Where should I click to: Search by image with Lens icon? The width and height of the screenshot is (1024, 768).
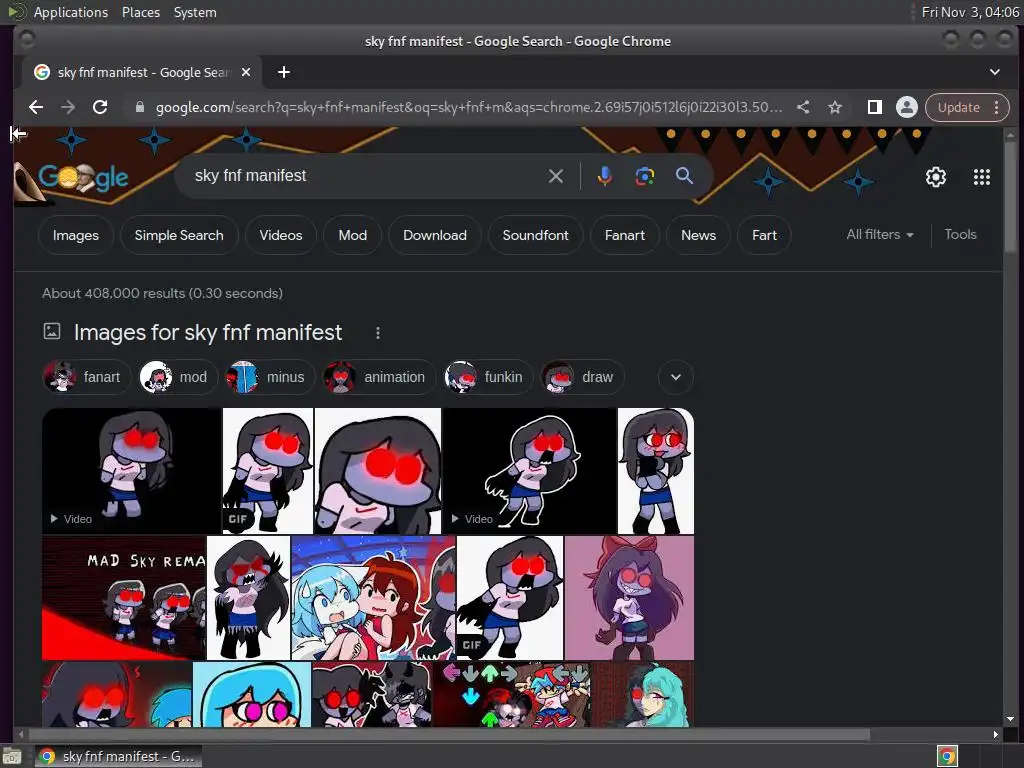tap(645, 176)
